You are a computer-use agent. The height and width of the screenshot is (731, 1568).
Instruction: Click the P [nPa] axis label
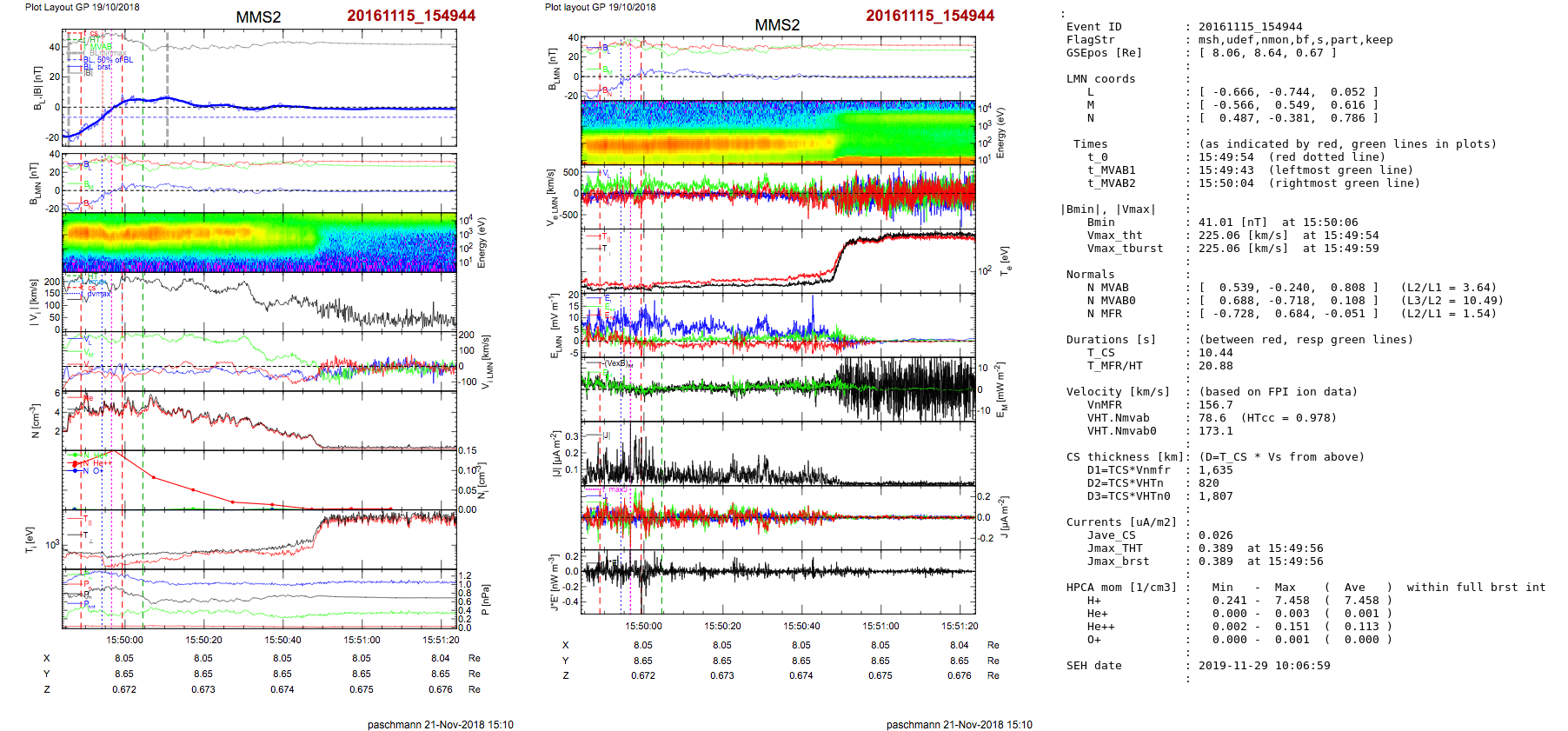485,600
